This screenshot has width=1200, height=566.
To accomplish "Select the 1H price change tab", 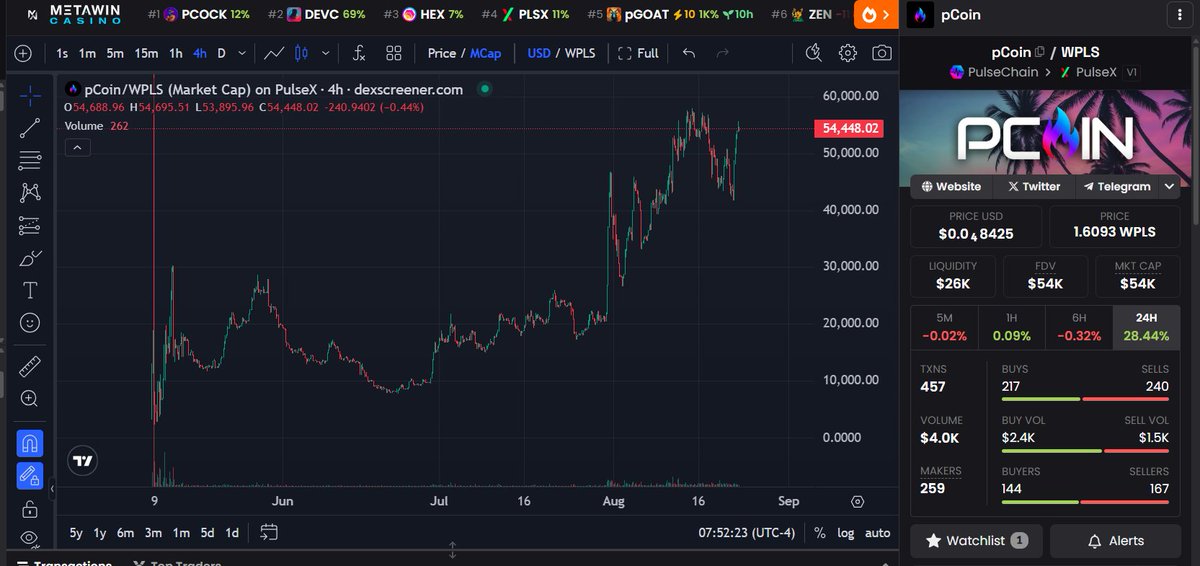I will coord(1011,327).
